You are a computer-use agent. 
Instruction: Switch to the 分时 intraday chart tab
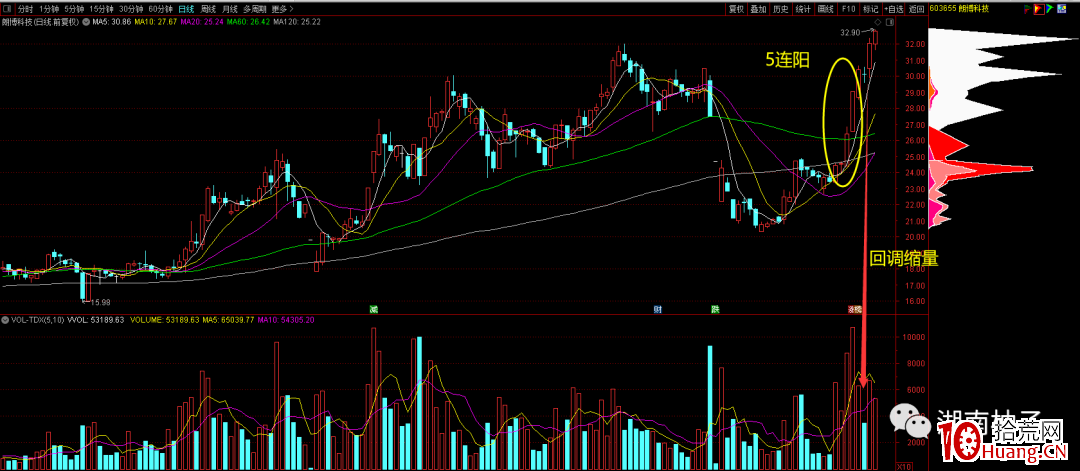pos(25,8)
